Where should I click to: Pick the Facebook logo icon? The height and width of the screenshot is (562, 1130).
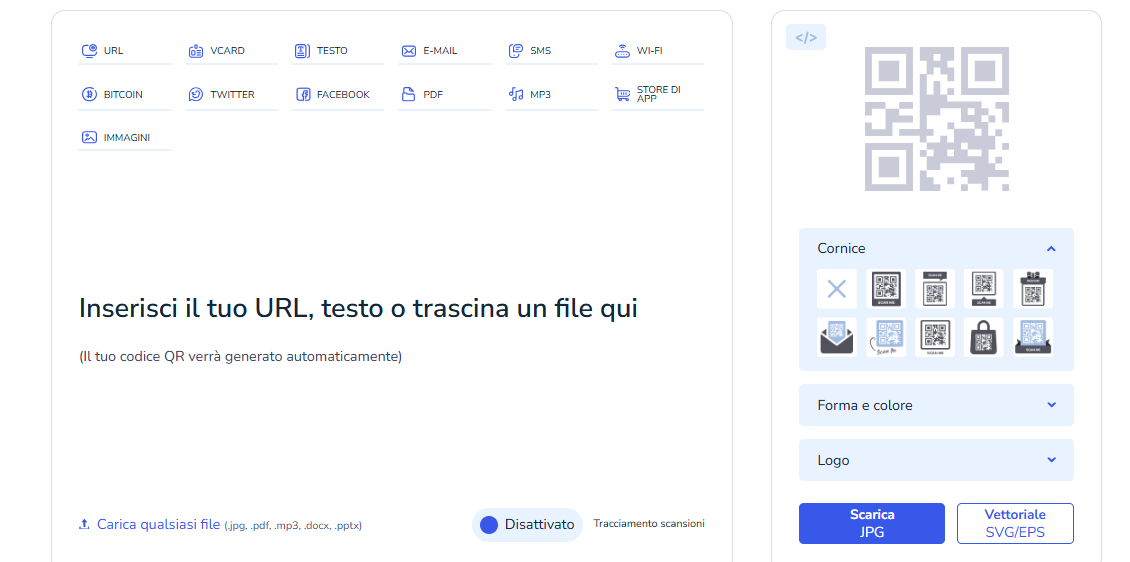303,94
